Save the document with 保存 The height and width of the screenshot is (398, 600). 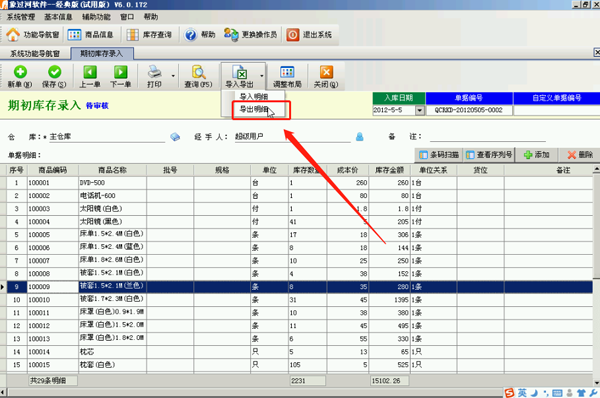pos(54,77)
